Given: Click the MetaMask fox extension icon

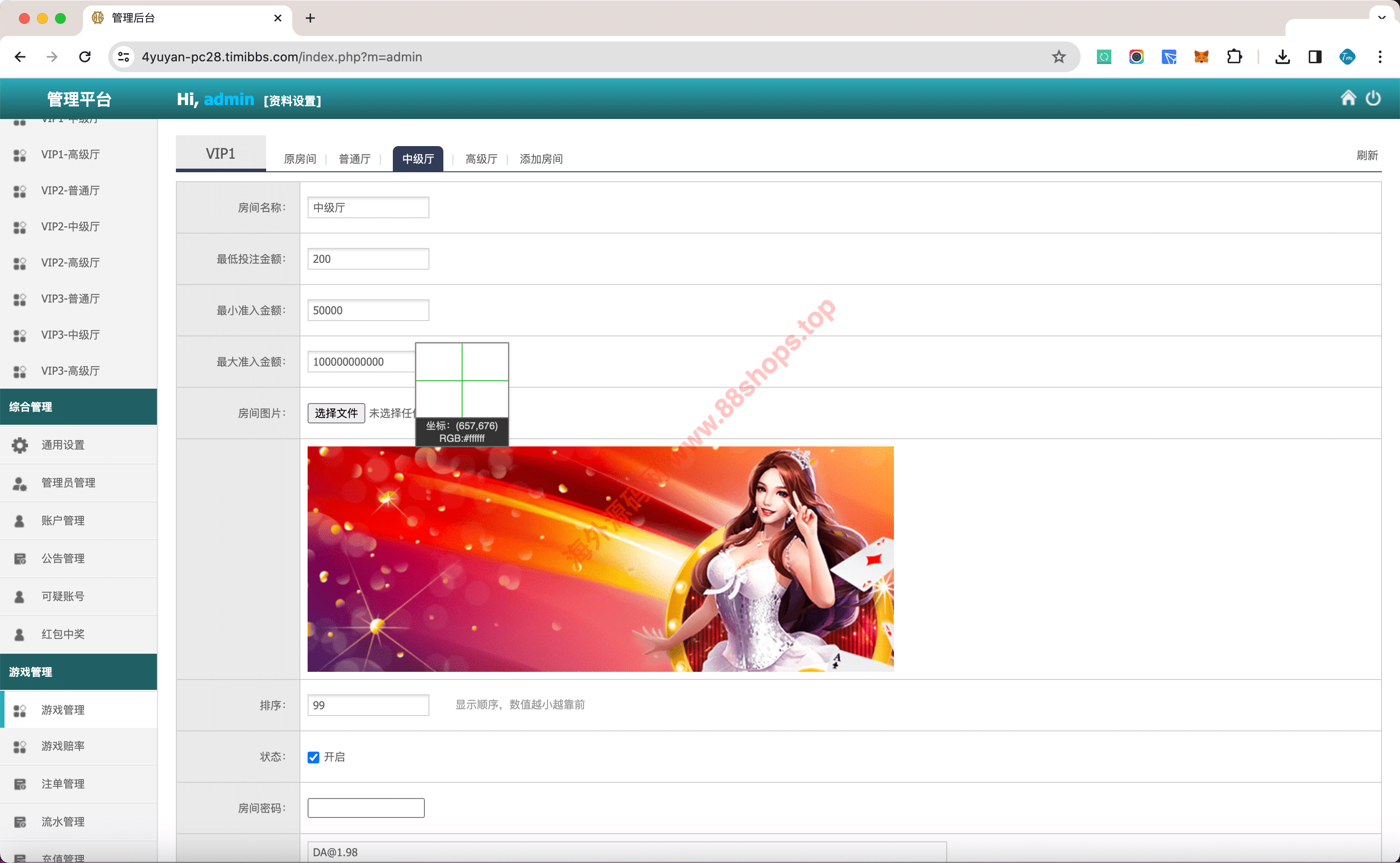Looking at the screenshot, I should click(x=1201, y=57).
